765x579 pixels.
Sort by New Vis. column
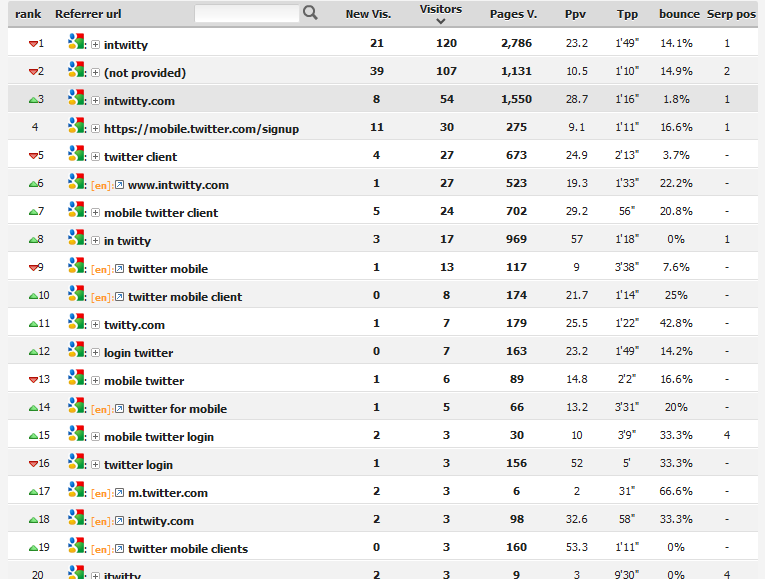click(x=368, y=14)
